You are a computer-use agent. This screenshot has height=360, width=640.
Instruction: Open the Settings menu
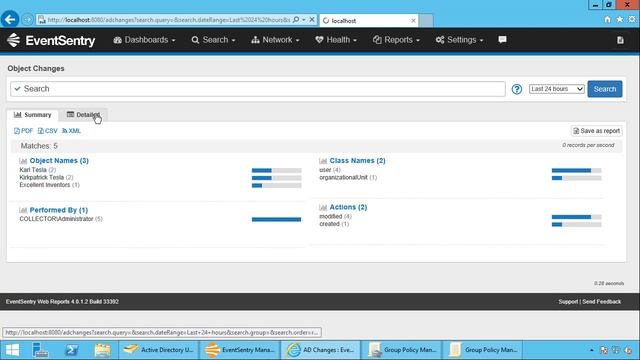(460, 40)
